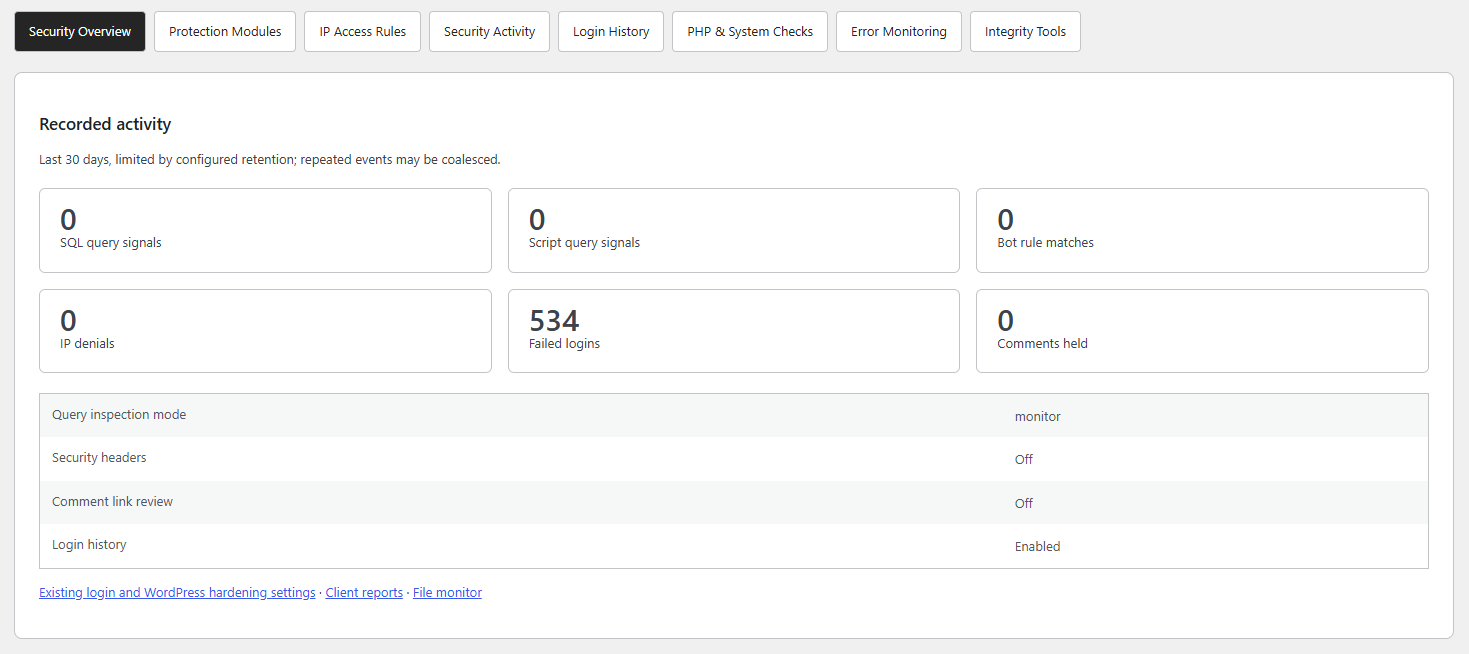Open the Security Overview tab
1469x654 pixels.
point(80,31)
